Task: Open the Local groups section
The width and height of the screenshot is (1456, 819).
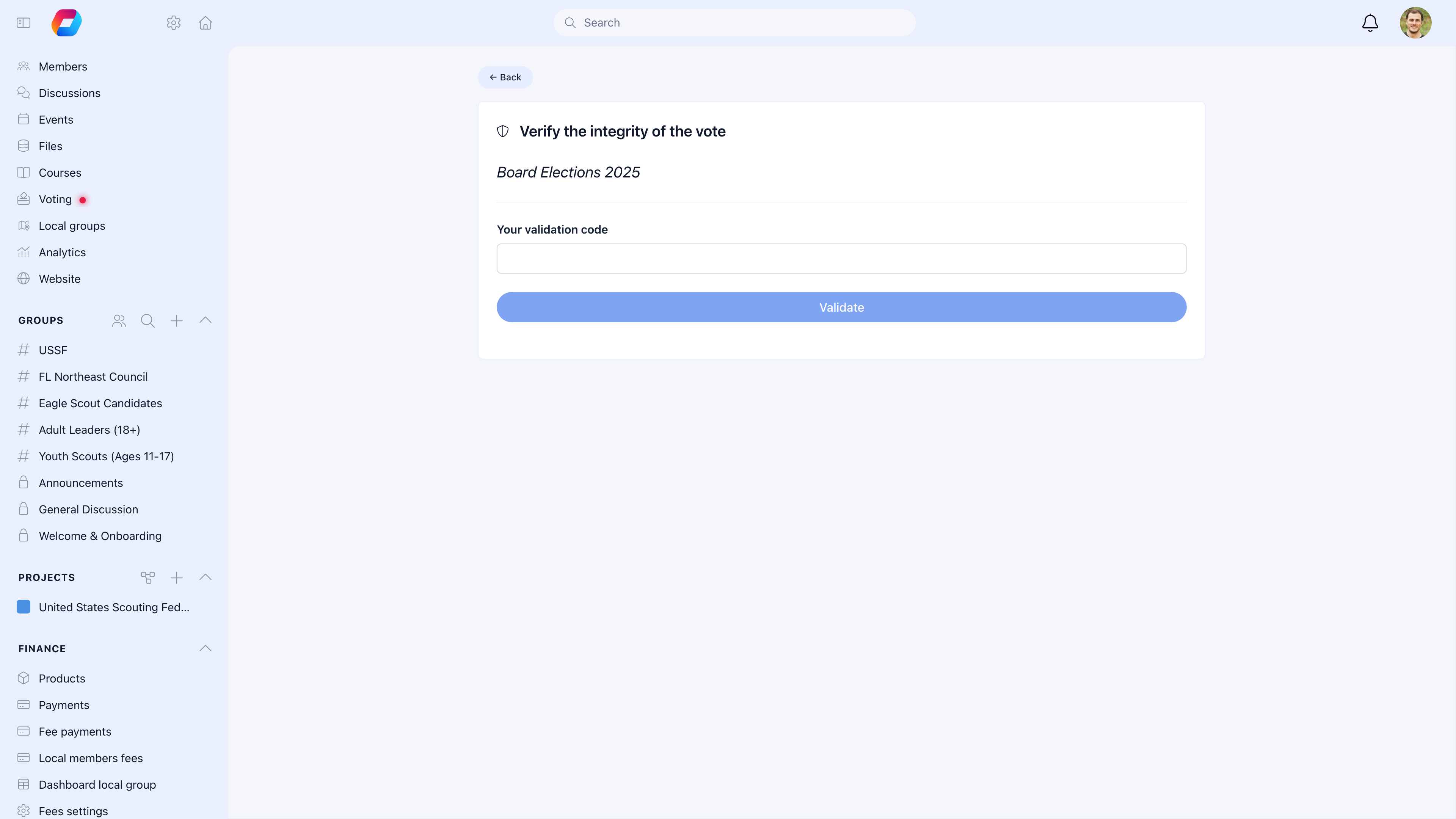Action: 72,226
